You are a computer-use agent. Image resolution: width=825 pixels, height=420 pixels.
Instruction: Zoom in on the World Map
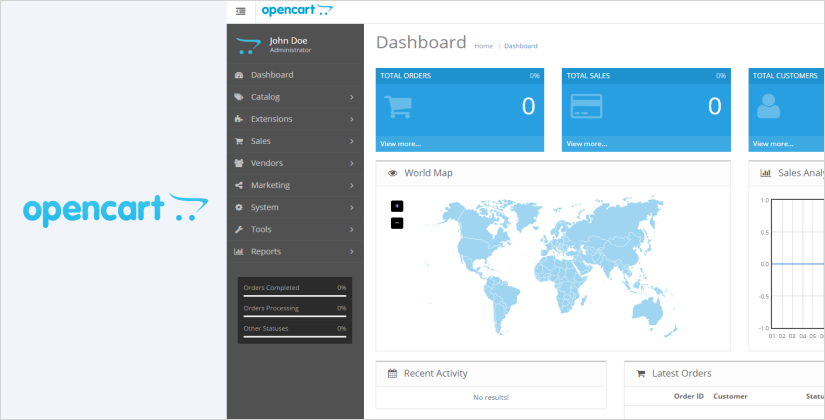coord(397,205)
